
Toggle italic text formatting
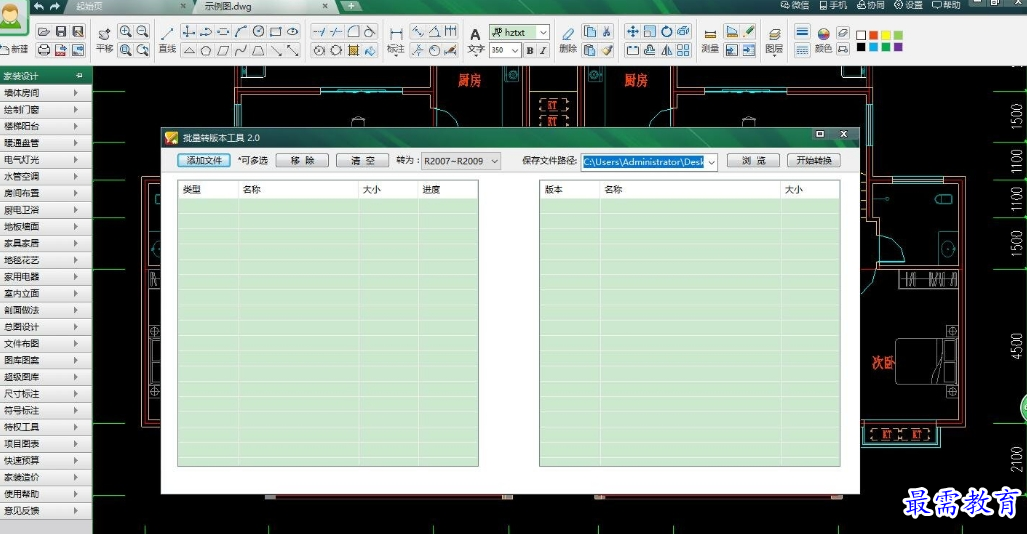pyautogui.click(x=543, y=50)
